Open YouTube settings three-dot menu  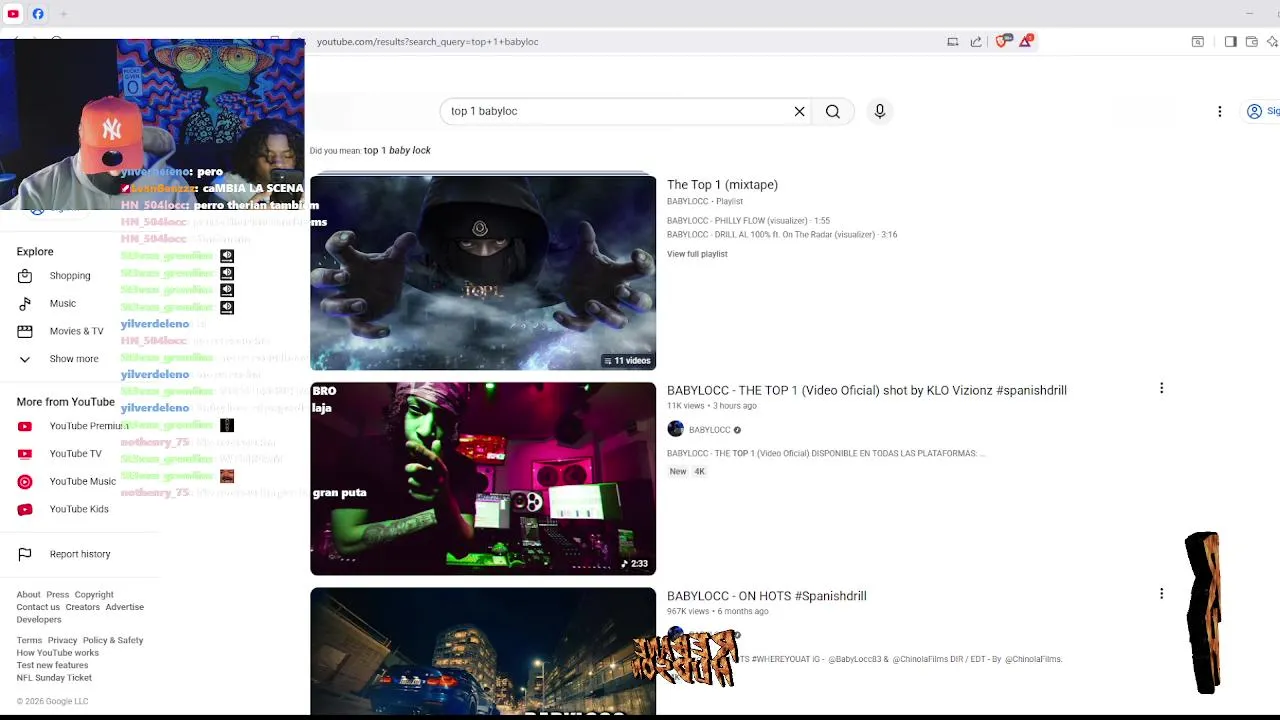1220,111
